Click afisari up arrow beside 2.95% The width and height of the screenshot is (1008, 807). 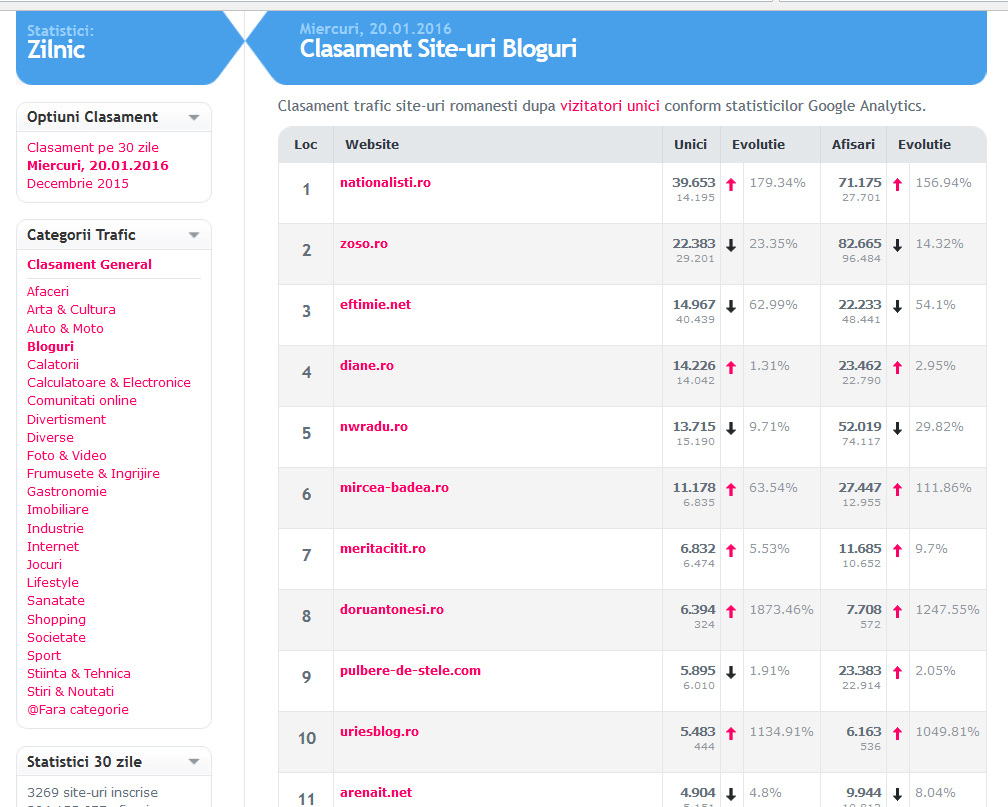point(897,367)
